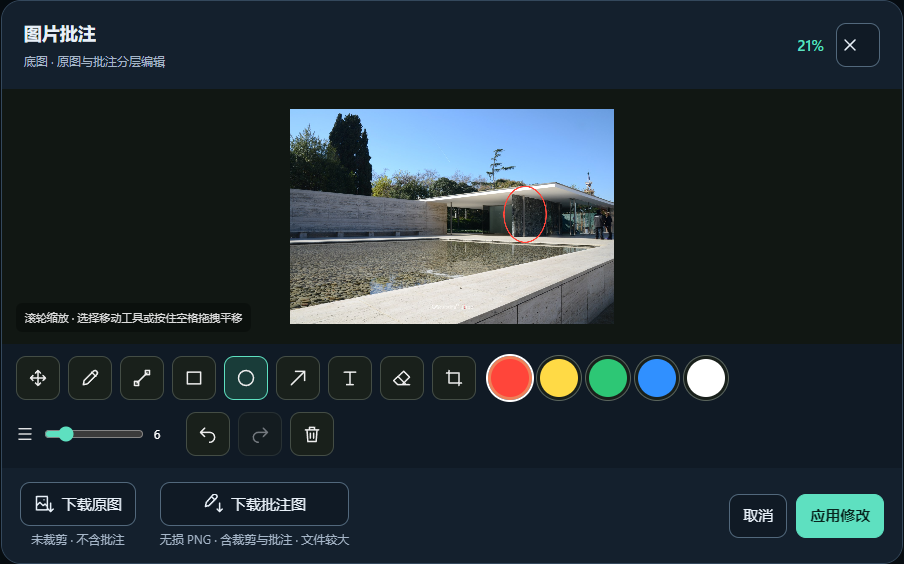Image resolution: width=904 pixels, height=564 pixels.
Task: Select the move/pan tool
Action: click(x=38, y=378)
